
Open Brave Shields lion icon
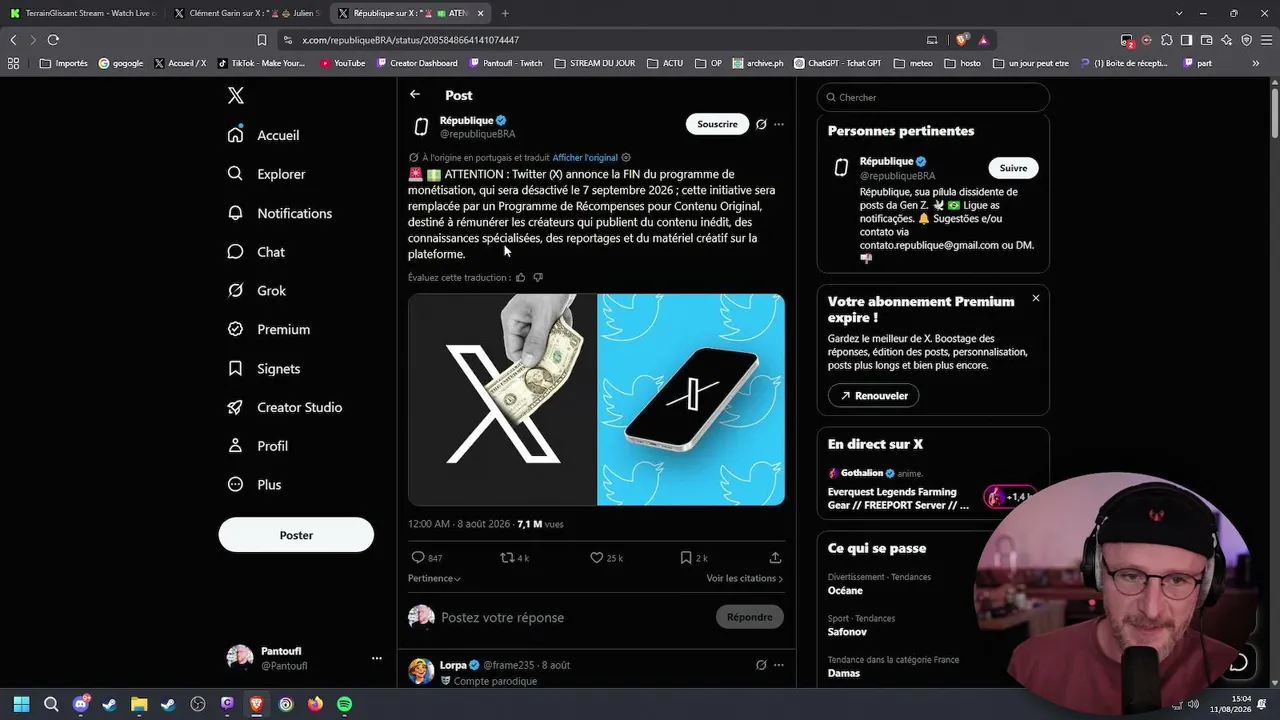coord(962,40)
